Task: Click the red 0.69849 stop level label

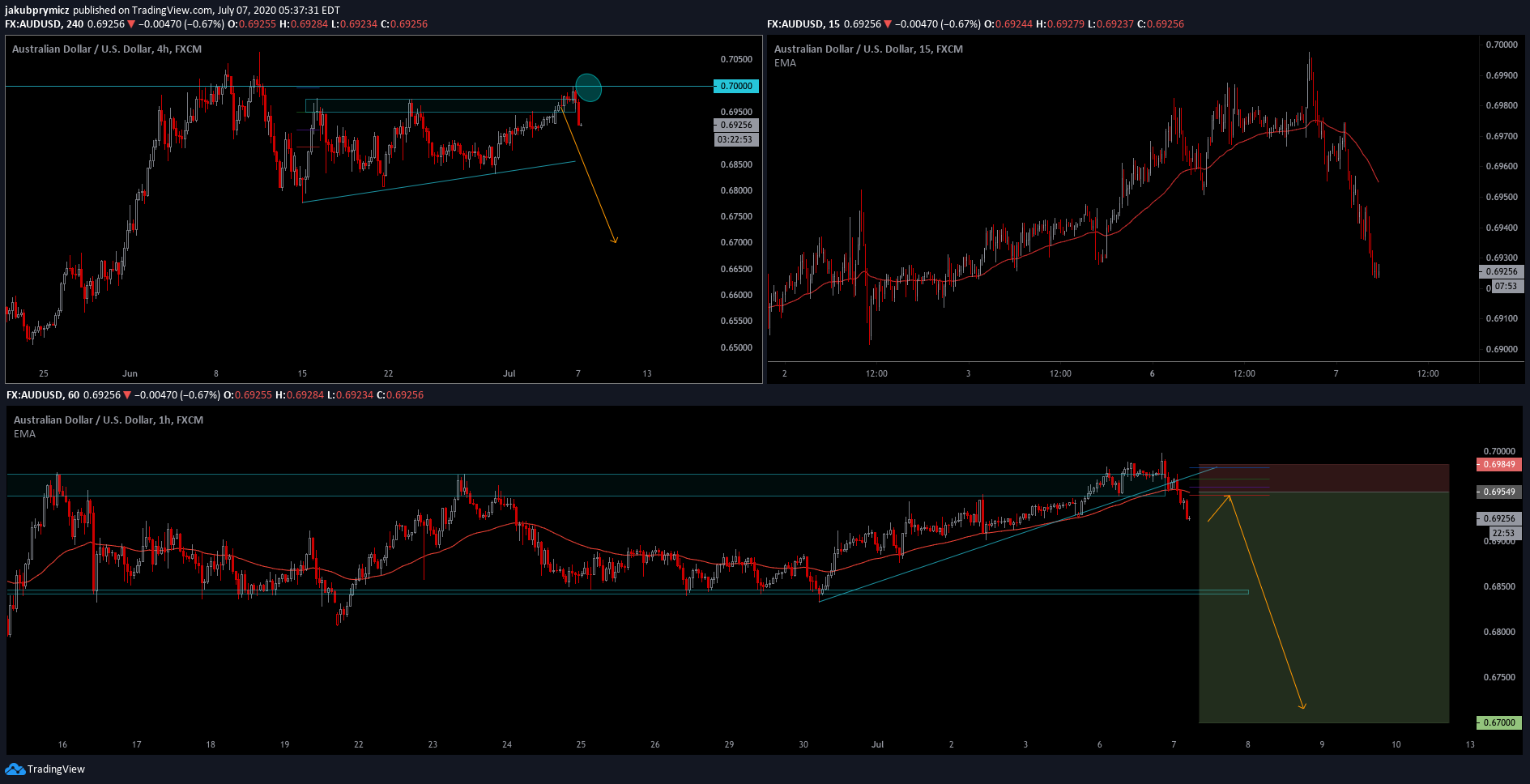Action: [1499, 465]
